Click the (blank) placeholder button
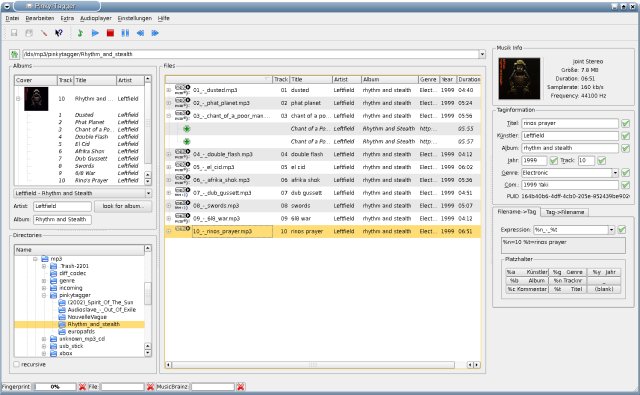 [604, 289]
